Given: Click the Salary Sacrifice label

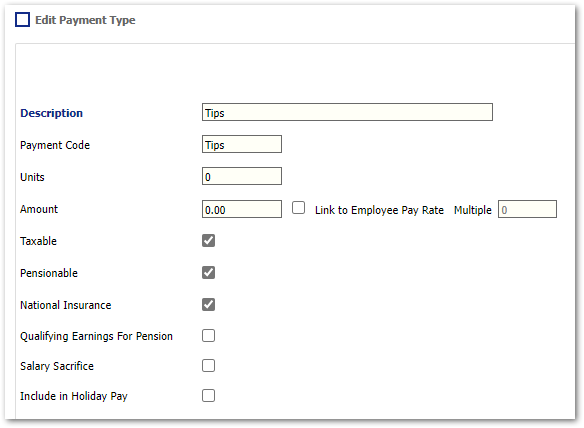Looking at the screenshot, I should click(x=57, y=366).
